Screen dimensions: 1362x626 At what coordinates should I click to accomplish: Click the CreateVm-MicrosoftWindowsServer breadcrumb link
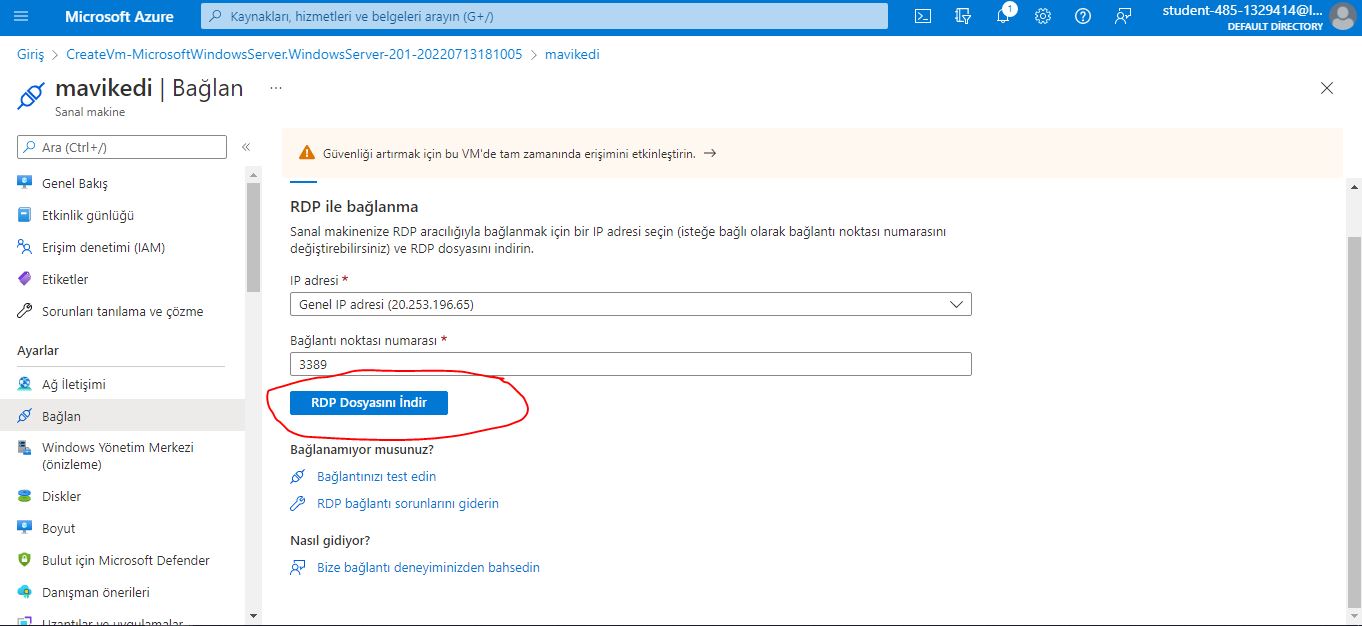[x=294, y=54]
